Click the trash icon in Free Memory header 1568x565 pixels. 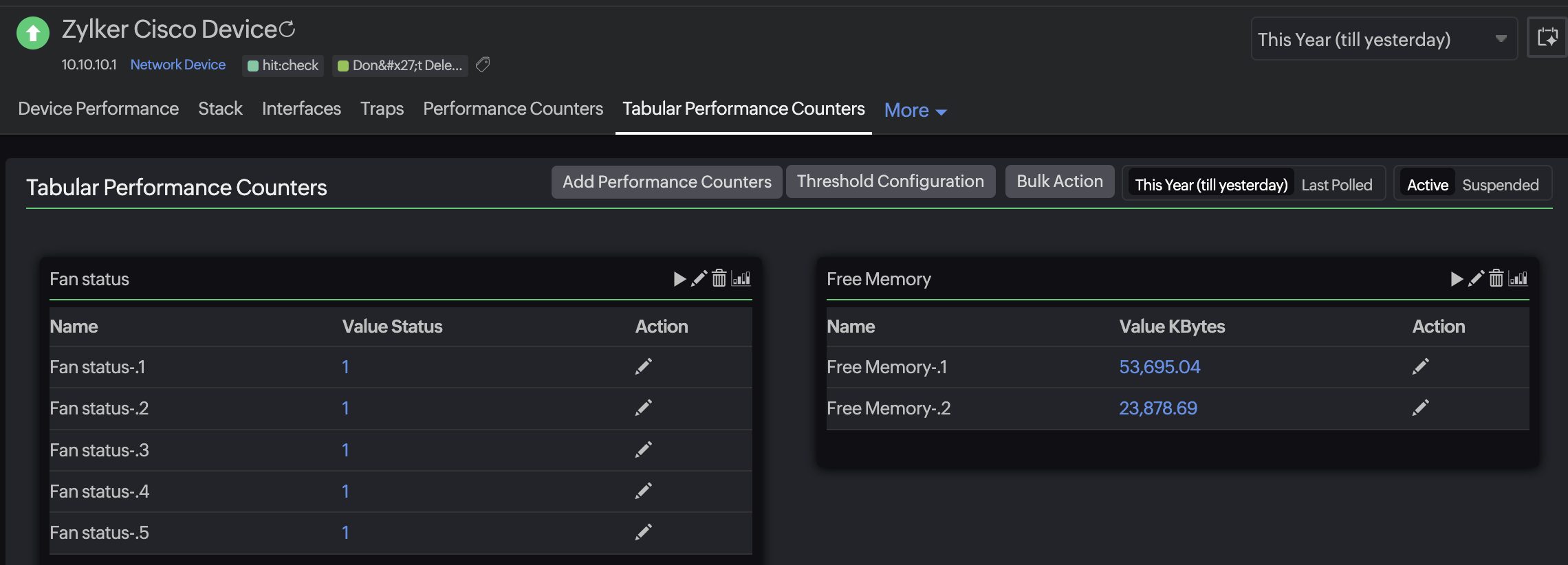(1496, 278)
